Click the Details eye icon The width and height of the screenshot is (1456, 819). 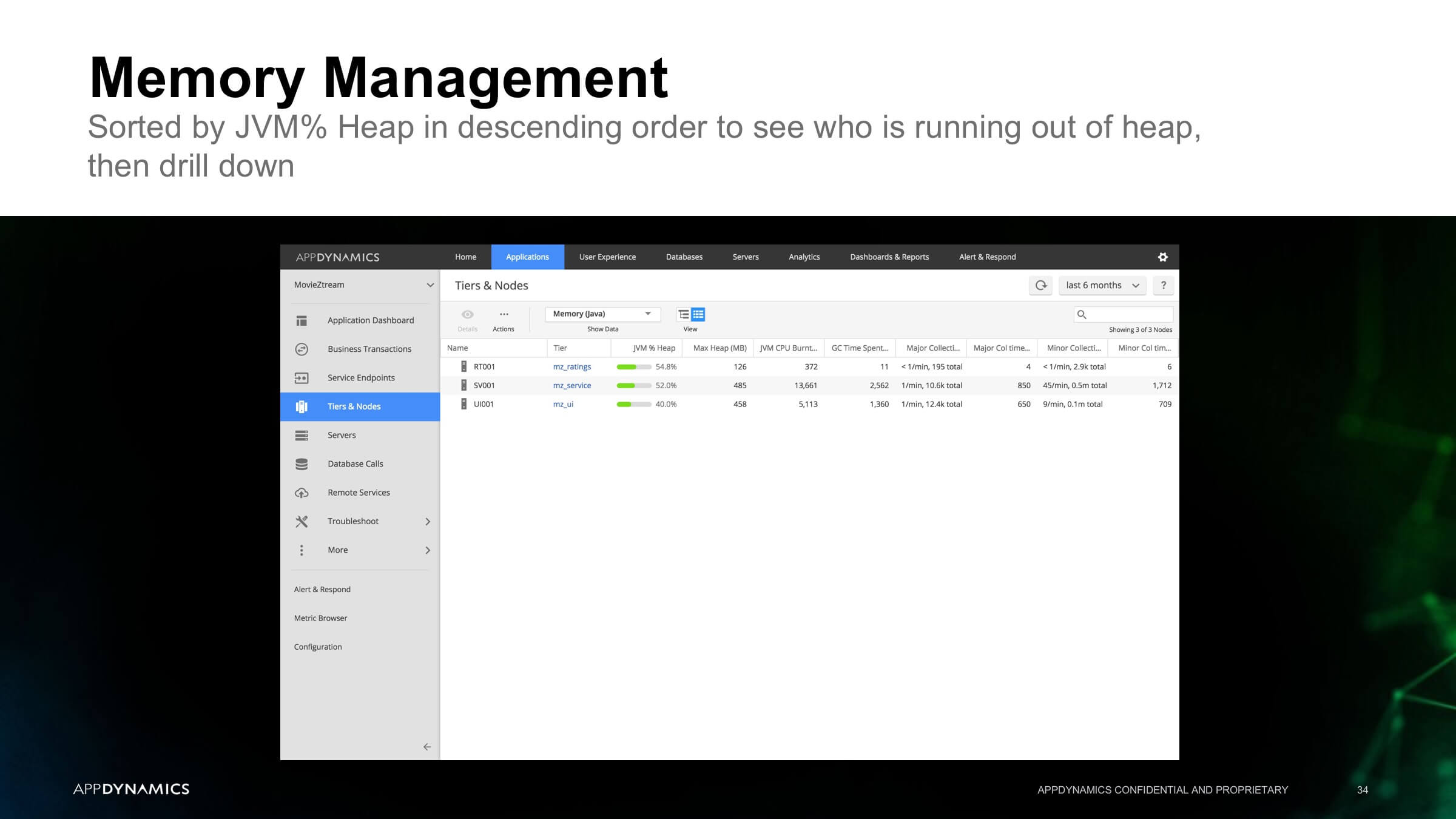pyautogui.click(x=467, y=314)
